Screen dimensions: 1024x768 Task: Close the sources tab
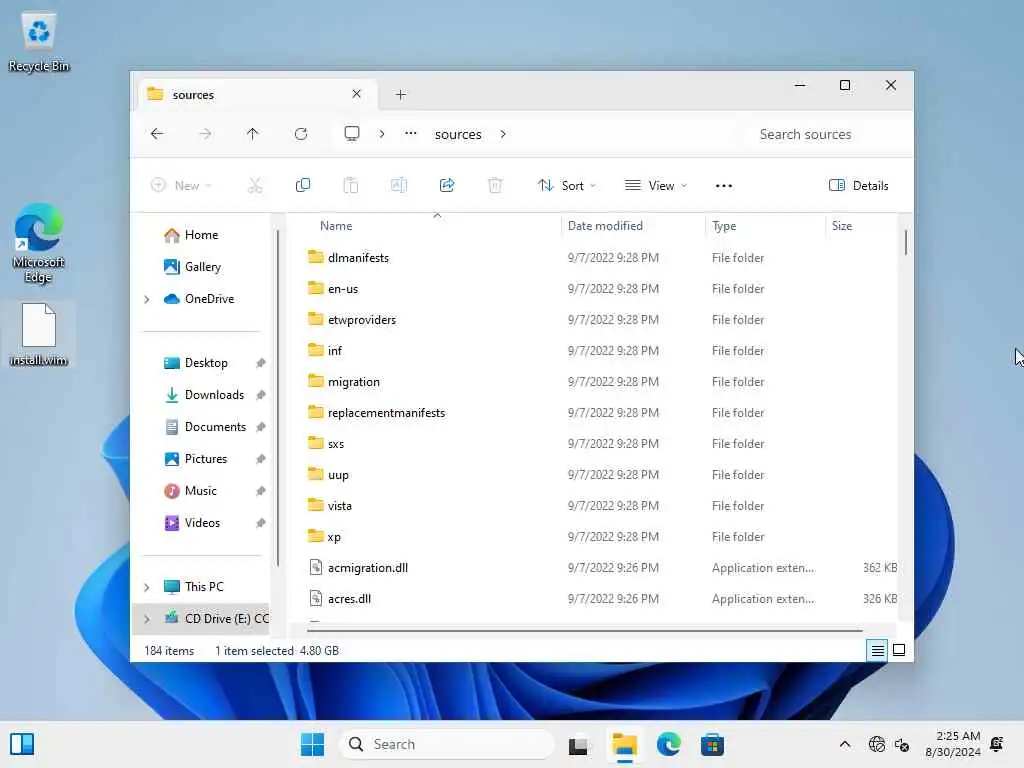click(x=357, y=94)
